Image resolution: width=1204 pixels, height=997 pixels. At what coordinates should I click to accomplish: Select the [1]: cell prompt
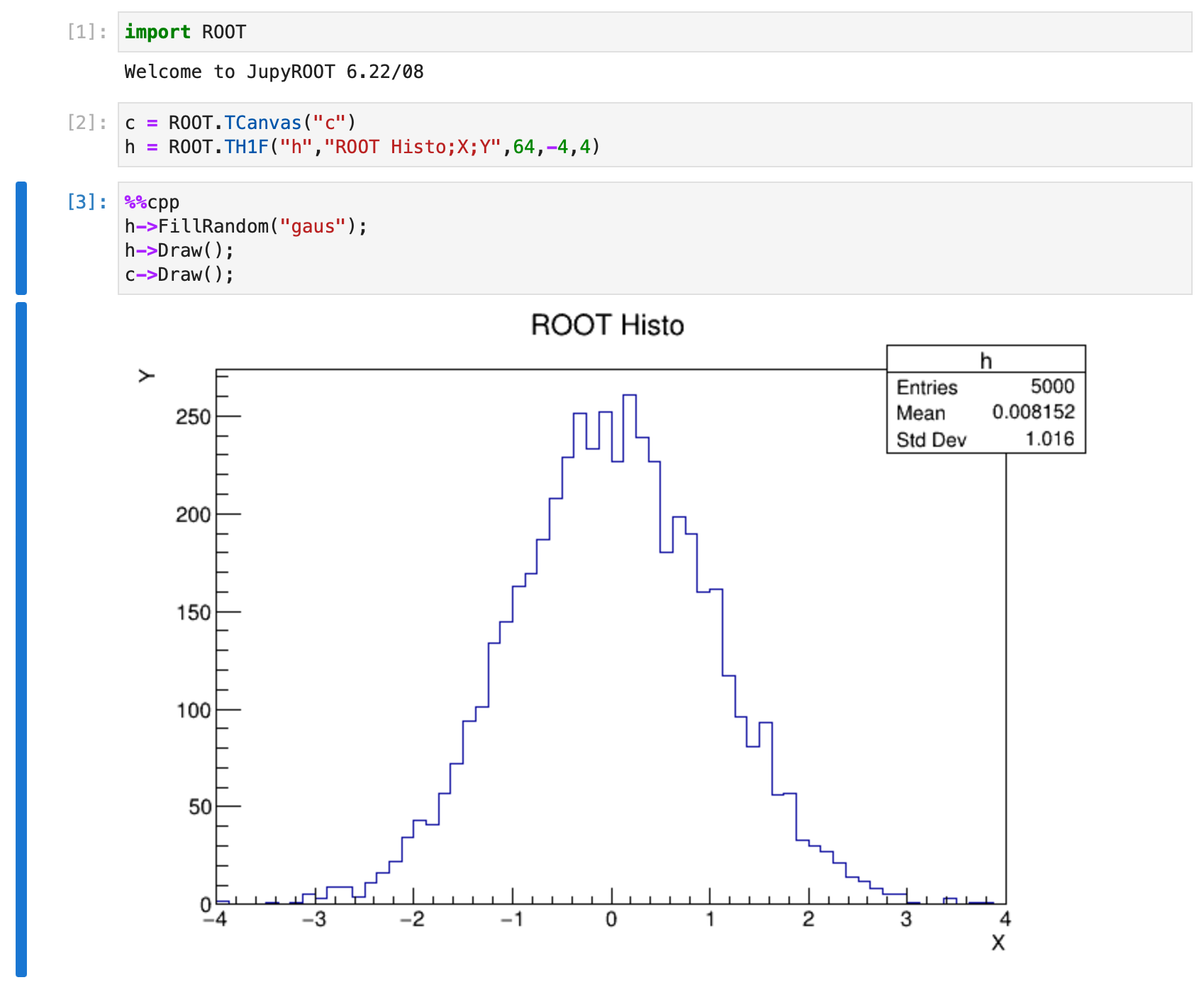87,32
